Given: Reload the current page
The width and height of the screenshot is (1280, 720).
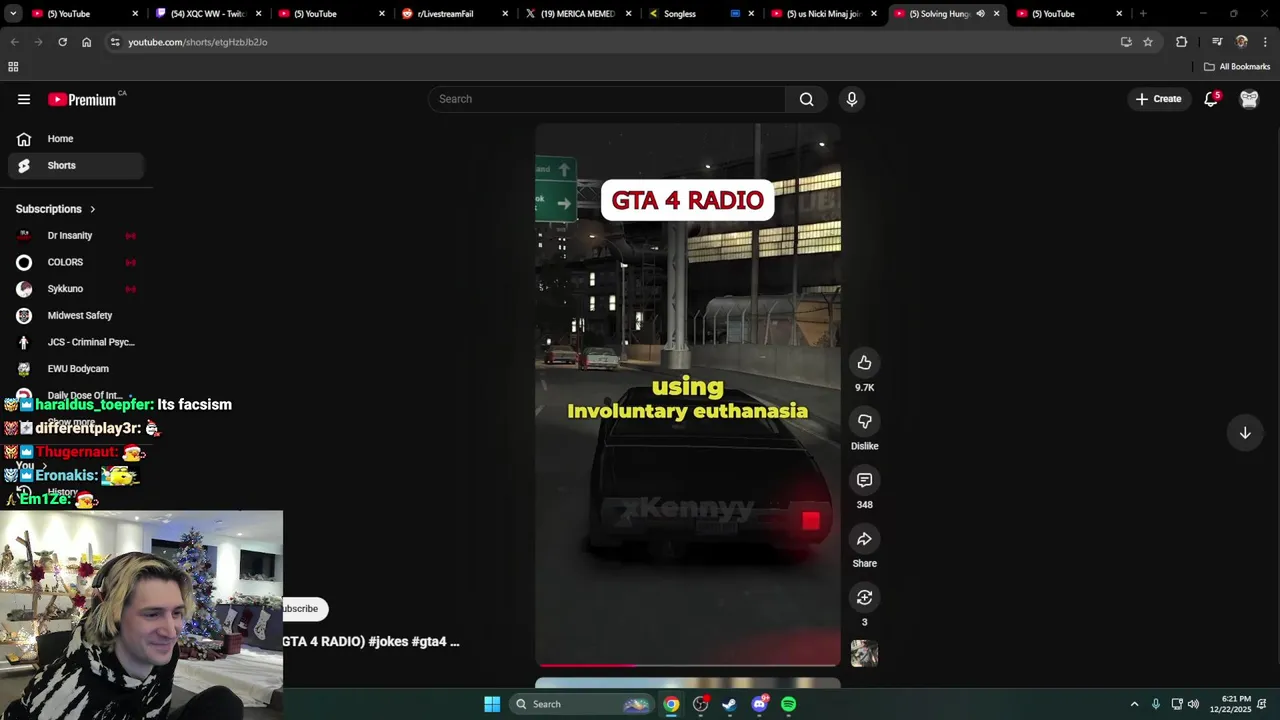Looking at the screenshot, I should (62, 42).
